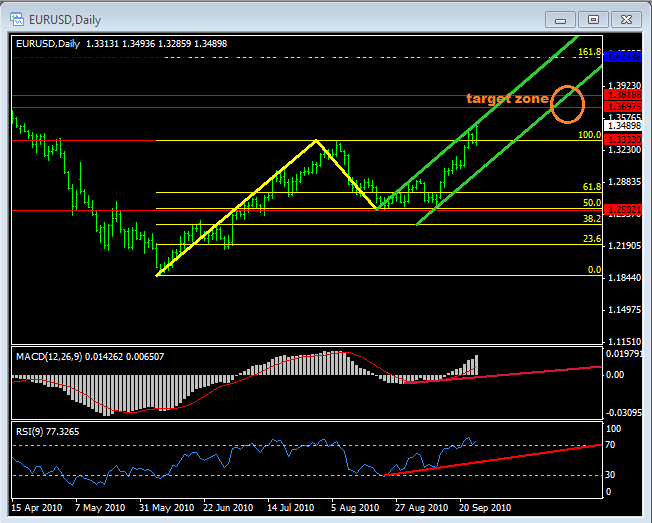The image size is (652, 523).
Task: Click the current price 1.34898 tag
Action: coord(622,126)
